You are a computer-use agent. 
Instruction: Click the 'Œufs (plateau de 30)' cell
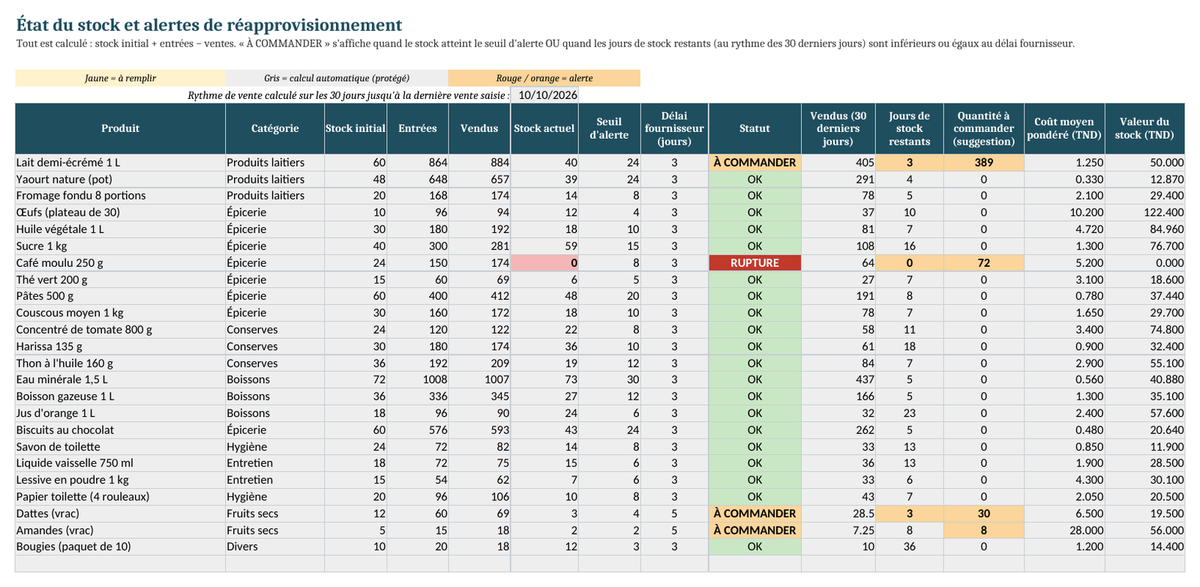click(x=120, y=212)
